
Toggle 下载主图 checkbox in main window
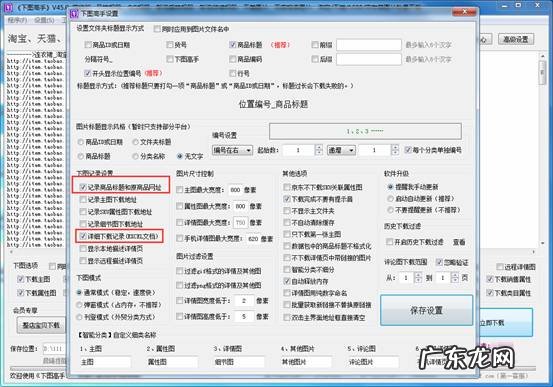click(x=20, y=279)
